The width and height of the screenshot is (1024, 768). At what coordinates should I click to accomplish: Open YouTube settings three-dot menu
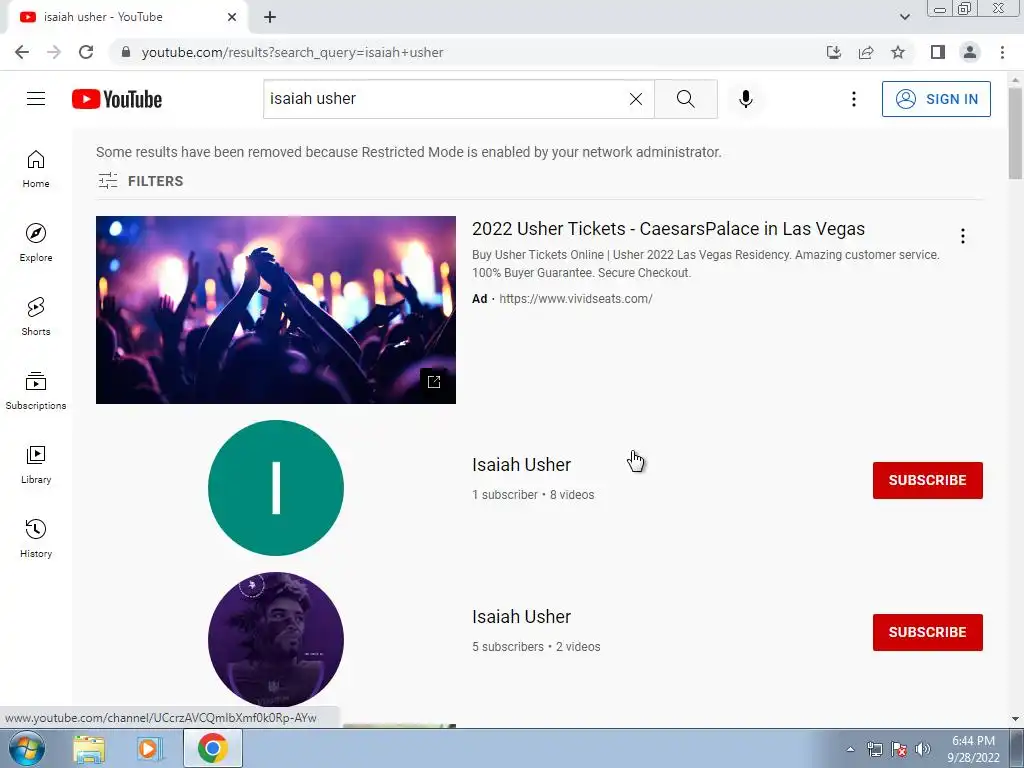pos(854,99)
